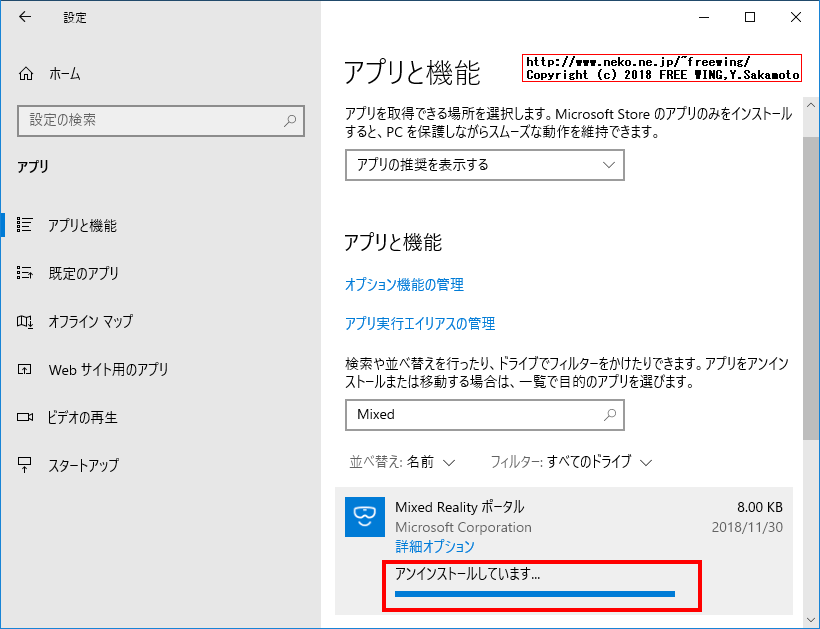
Task: Click the Webサイト用のアプリ icon
Action: [23, 369]
